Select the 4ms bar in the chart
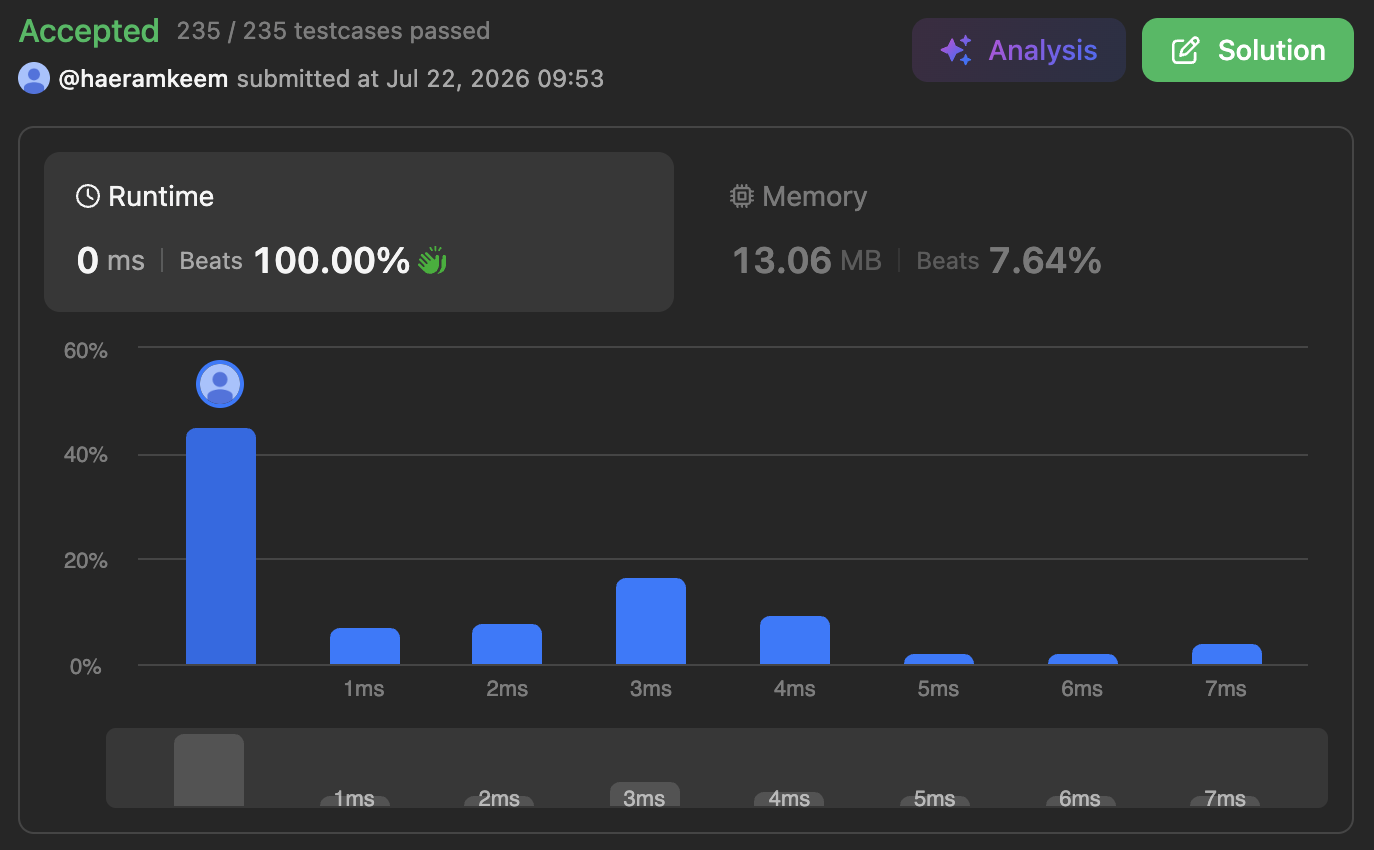This screenshot has height=850, width=1374. pos(795,640)
